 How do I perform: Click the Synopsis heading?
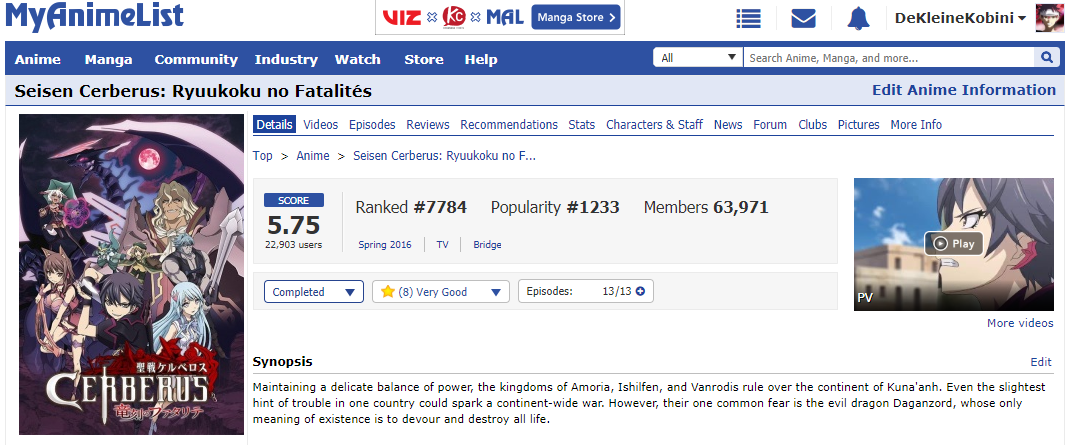click(x=283, y=362)
